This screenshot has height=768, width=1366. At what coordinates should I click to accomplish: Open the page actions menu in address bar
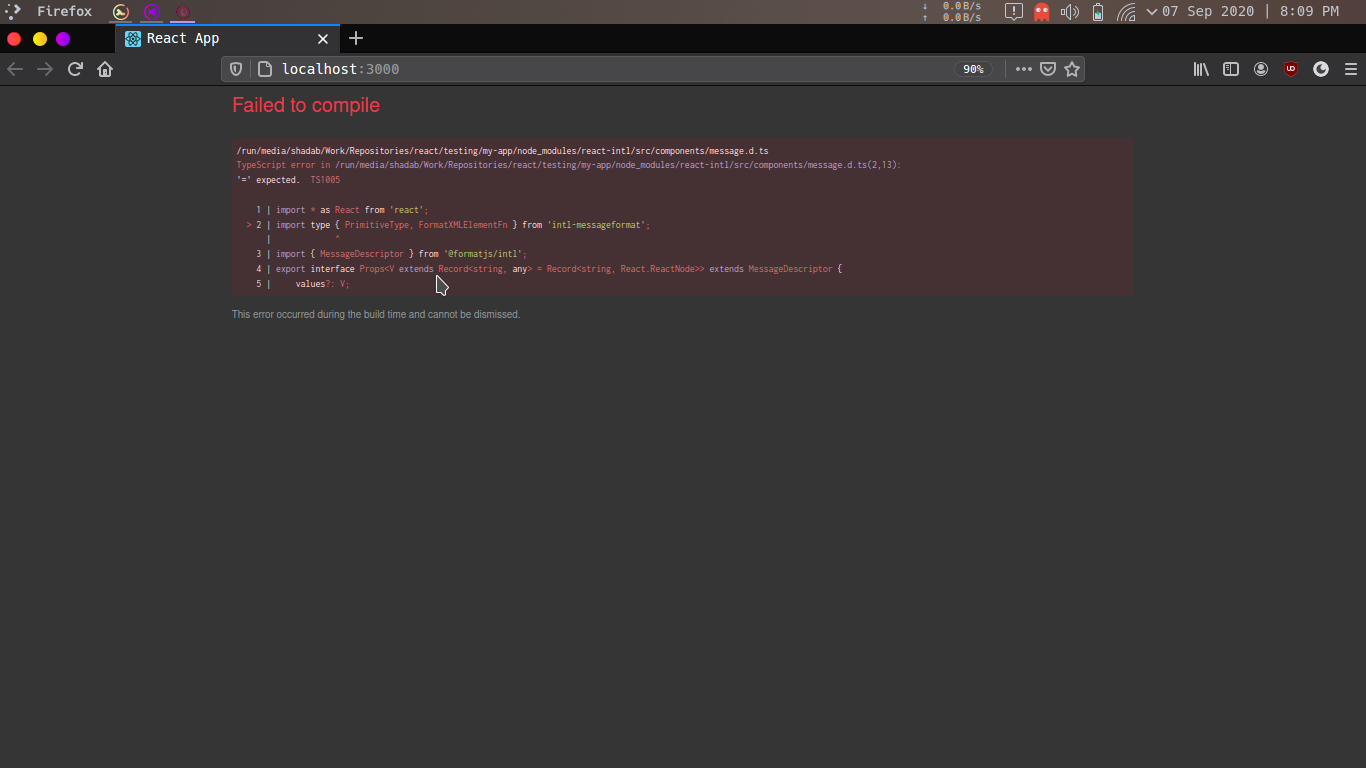pyautogui.click(x=1023, y=69)
